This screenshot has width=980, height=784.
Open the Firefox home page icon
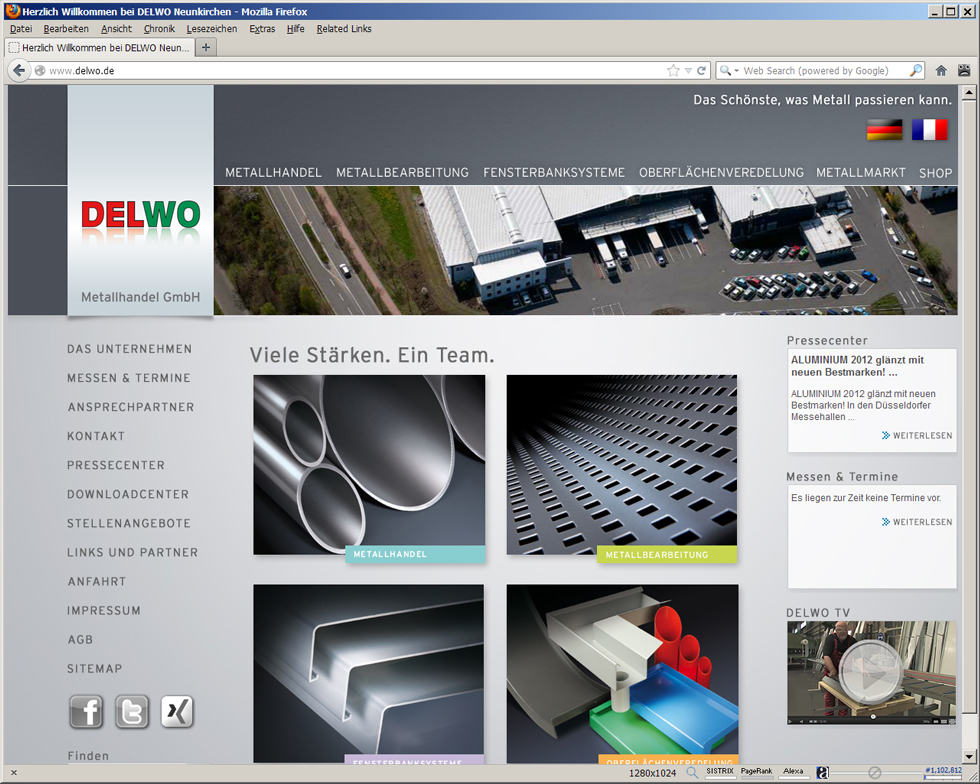[x=941, y=71]
